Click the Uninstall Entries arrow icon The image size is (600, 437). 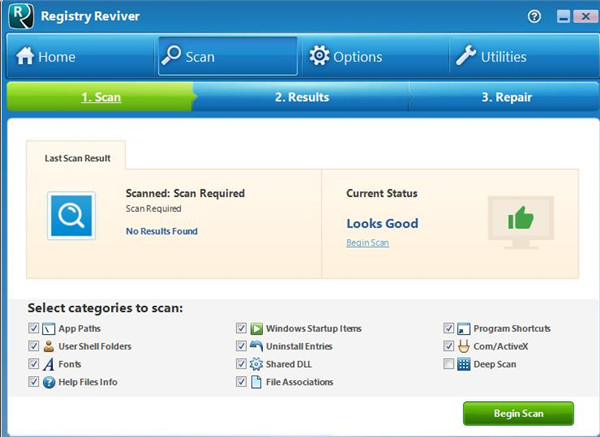[256, 346]
